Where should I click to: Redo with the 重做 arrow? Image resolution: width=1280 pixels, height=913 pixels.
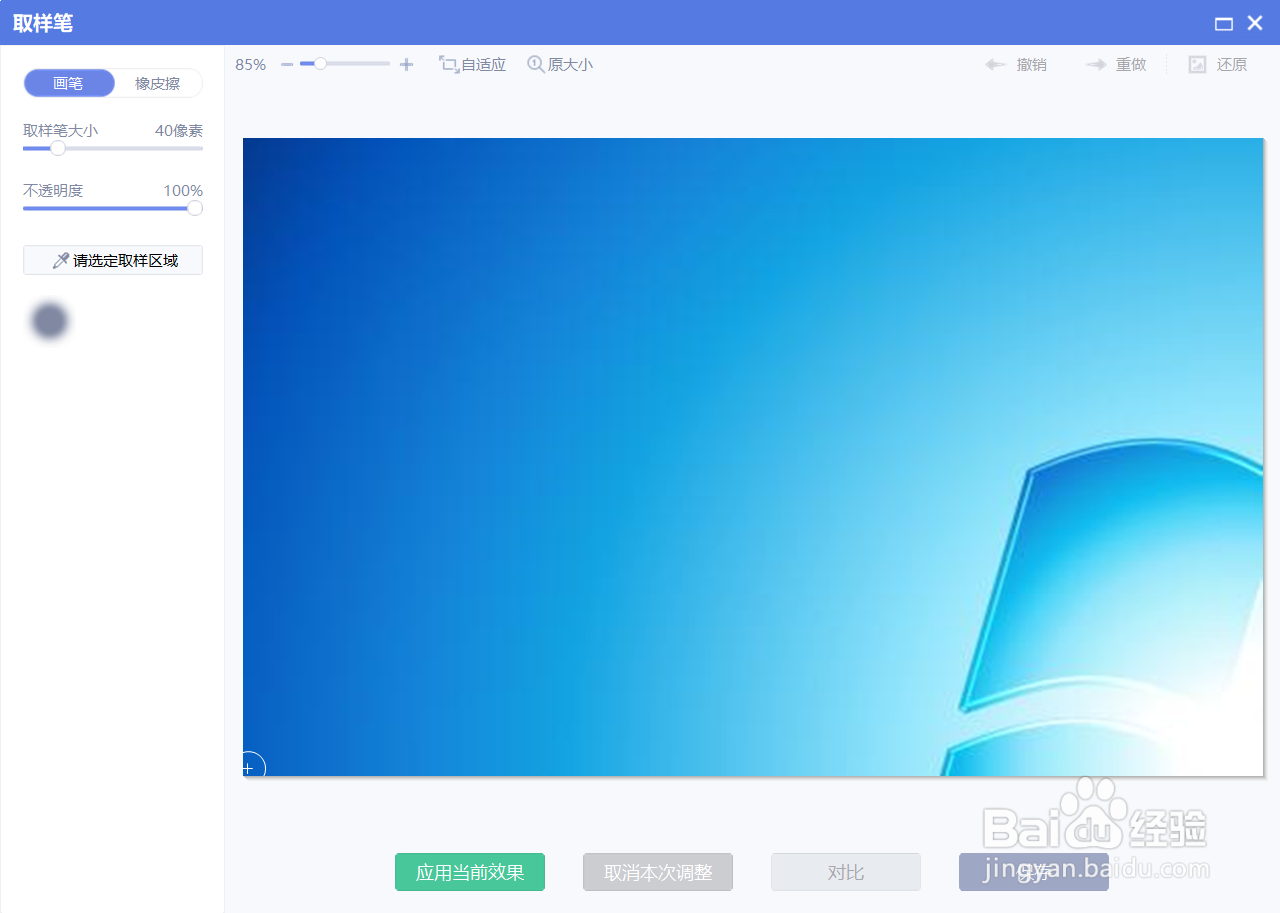click(1116, 64)
